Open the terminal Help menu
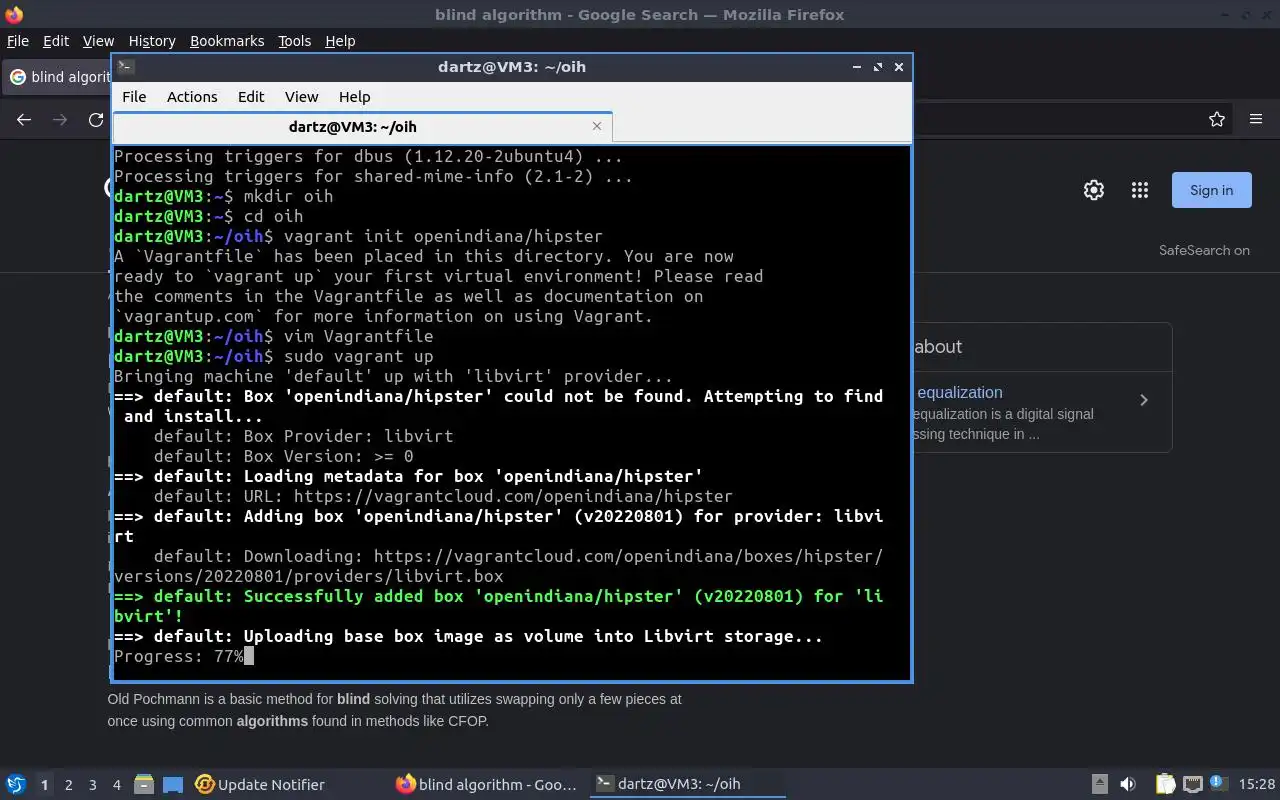Viewport: 1280px width, 800px height. (354, 97)
